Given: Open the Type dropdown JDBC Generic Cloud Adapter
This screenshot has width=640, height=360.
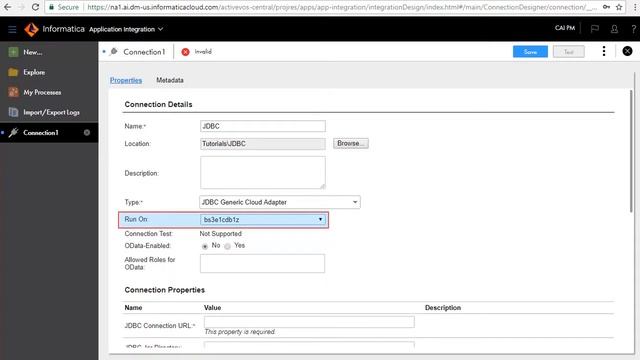Looking at the screenshot, I should point(280,202).
